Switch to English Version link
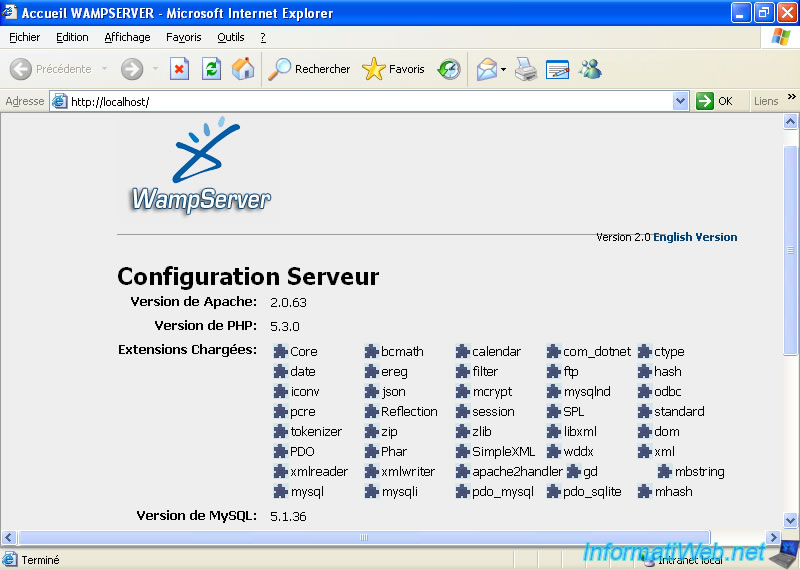800x570 pixels. pos(695,237)
